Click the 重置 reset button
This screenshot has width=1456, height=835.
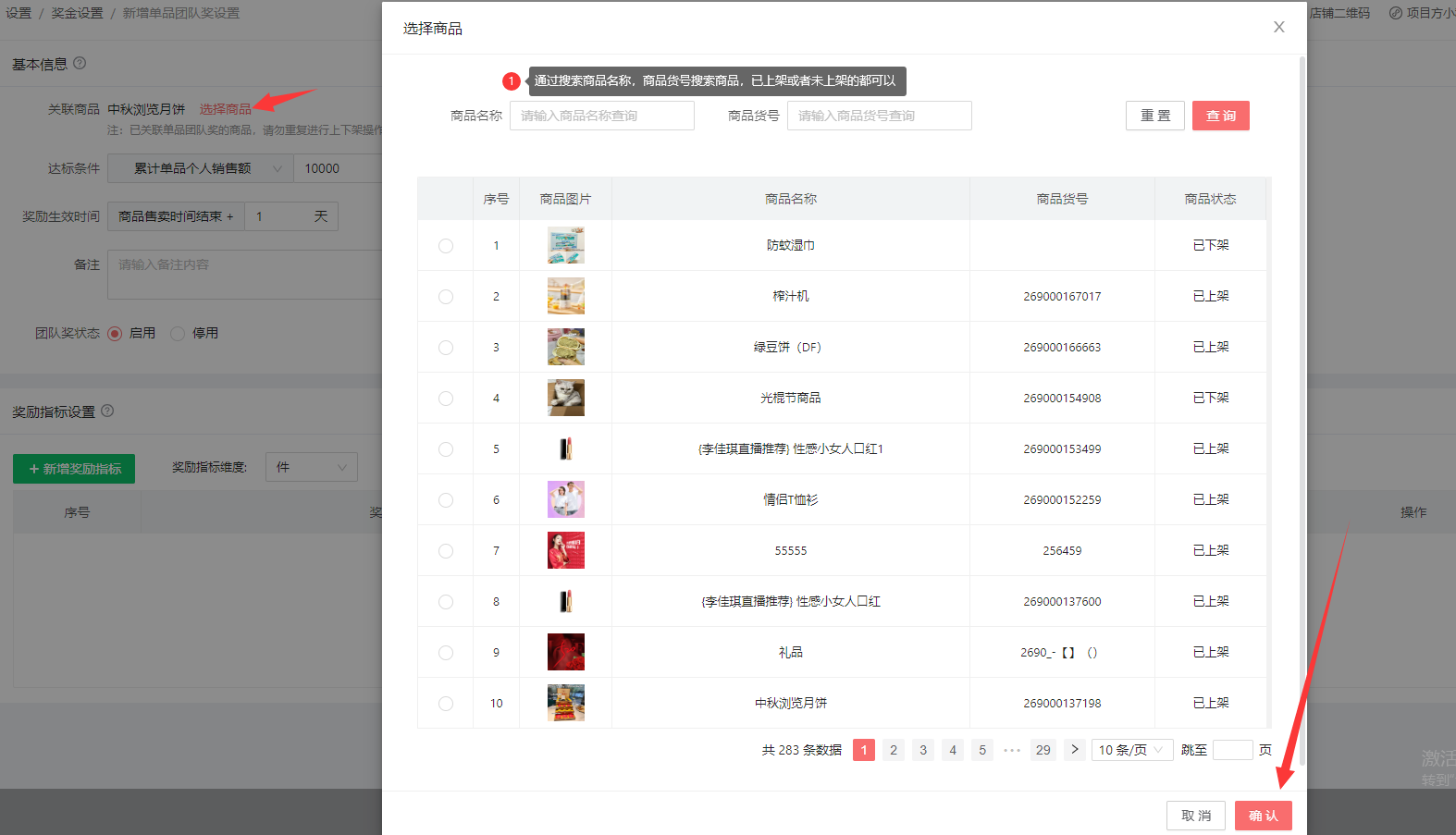[x=1154, y=116]
